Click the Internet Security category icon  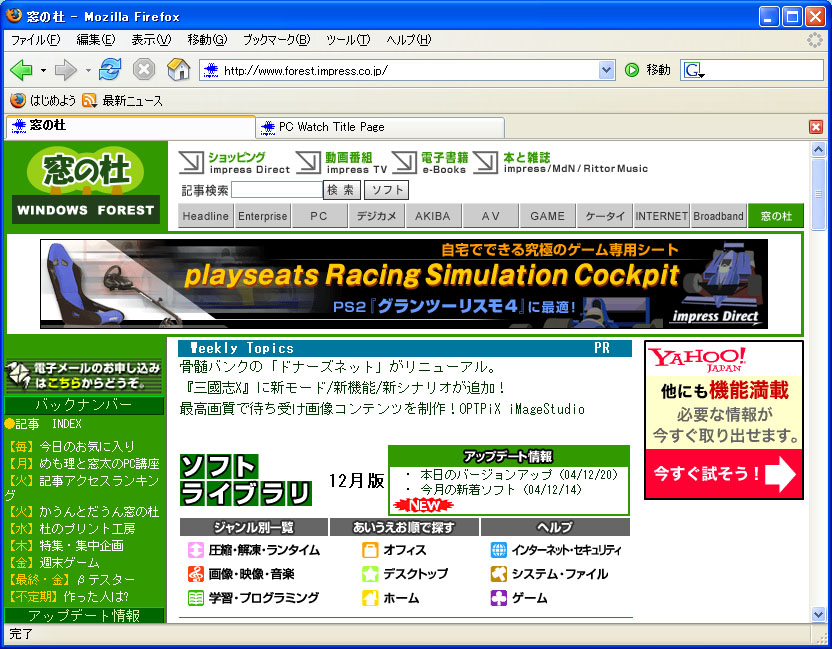(x=499, y=550)
